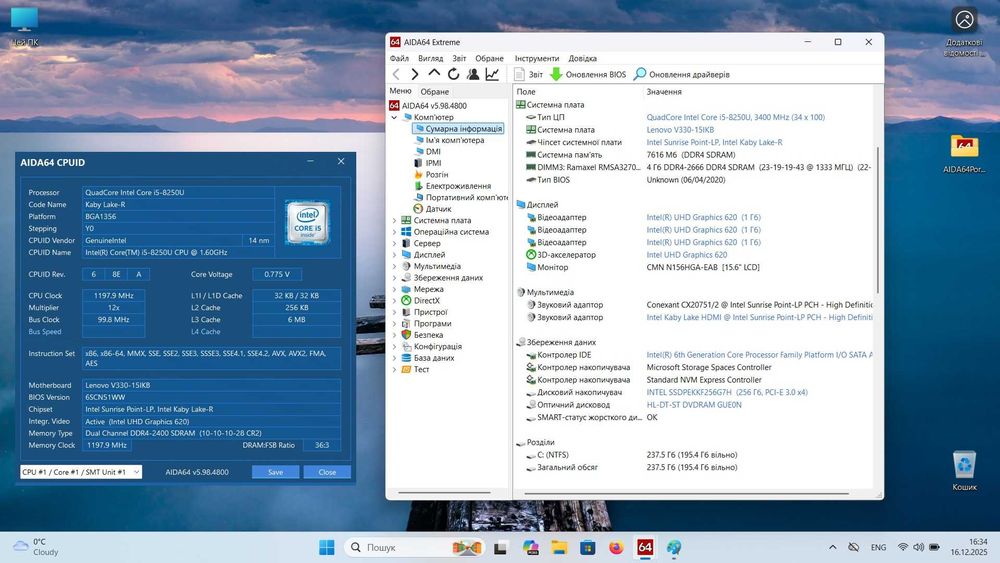Screen dimensions: 1000x563
Task: Open the volume control in system tray
Action: click(x=918, y=547)
